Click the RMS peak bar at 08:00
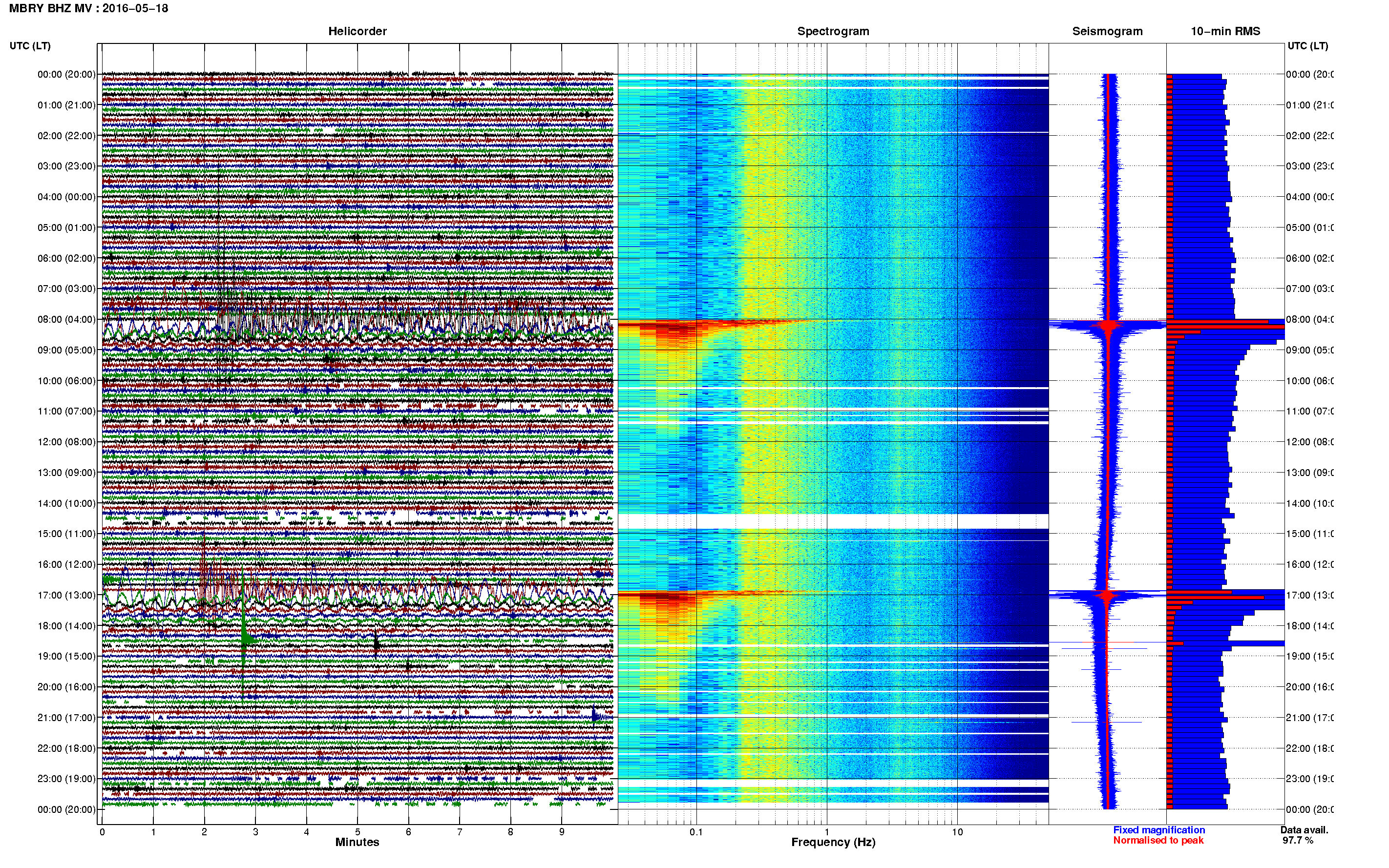1389x868 pixels. pyautogui.click(x=1225, y=327)
